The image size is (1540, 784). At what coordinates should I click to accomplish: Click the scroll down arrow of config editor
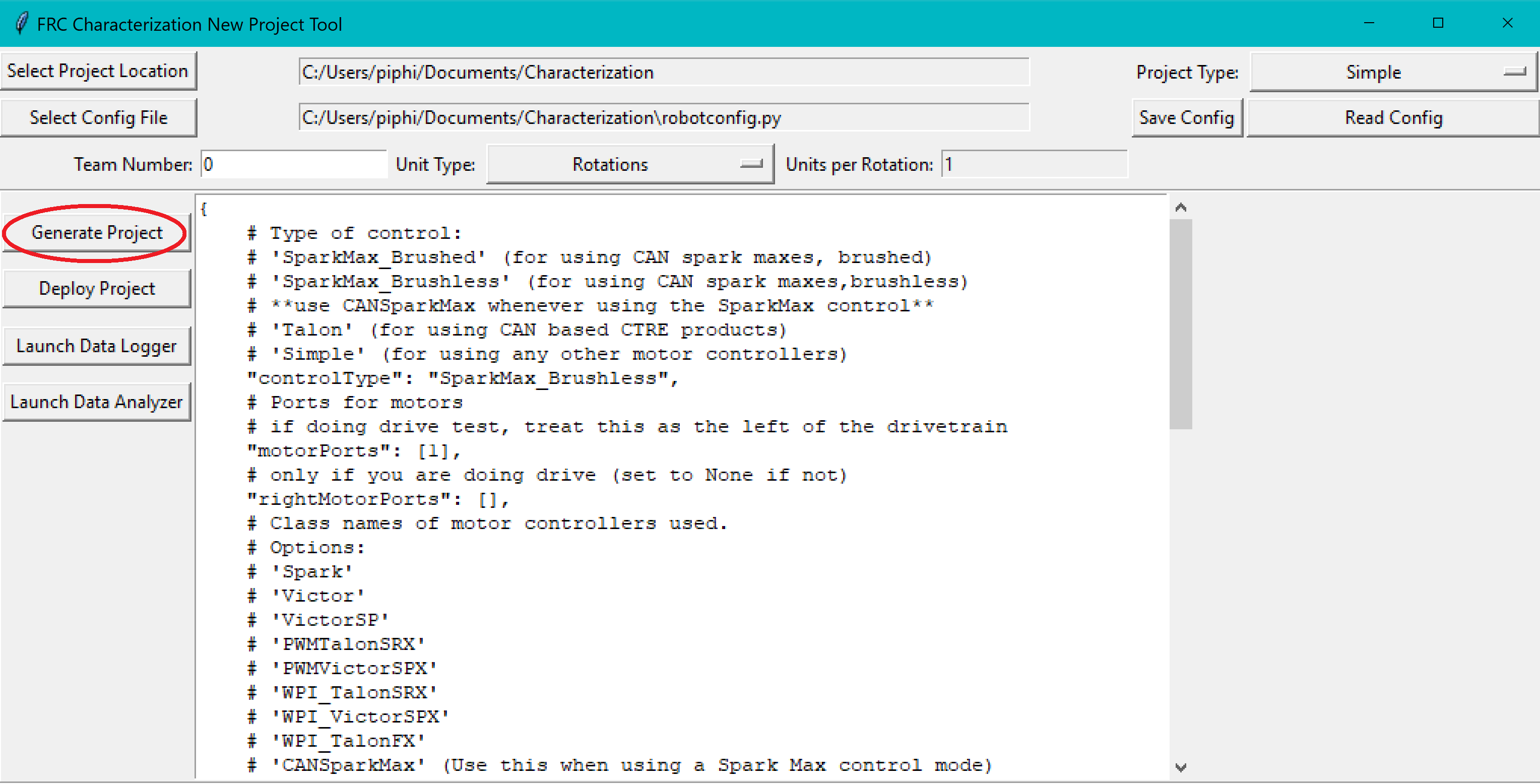pos(1181,767)
